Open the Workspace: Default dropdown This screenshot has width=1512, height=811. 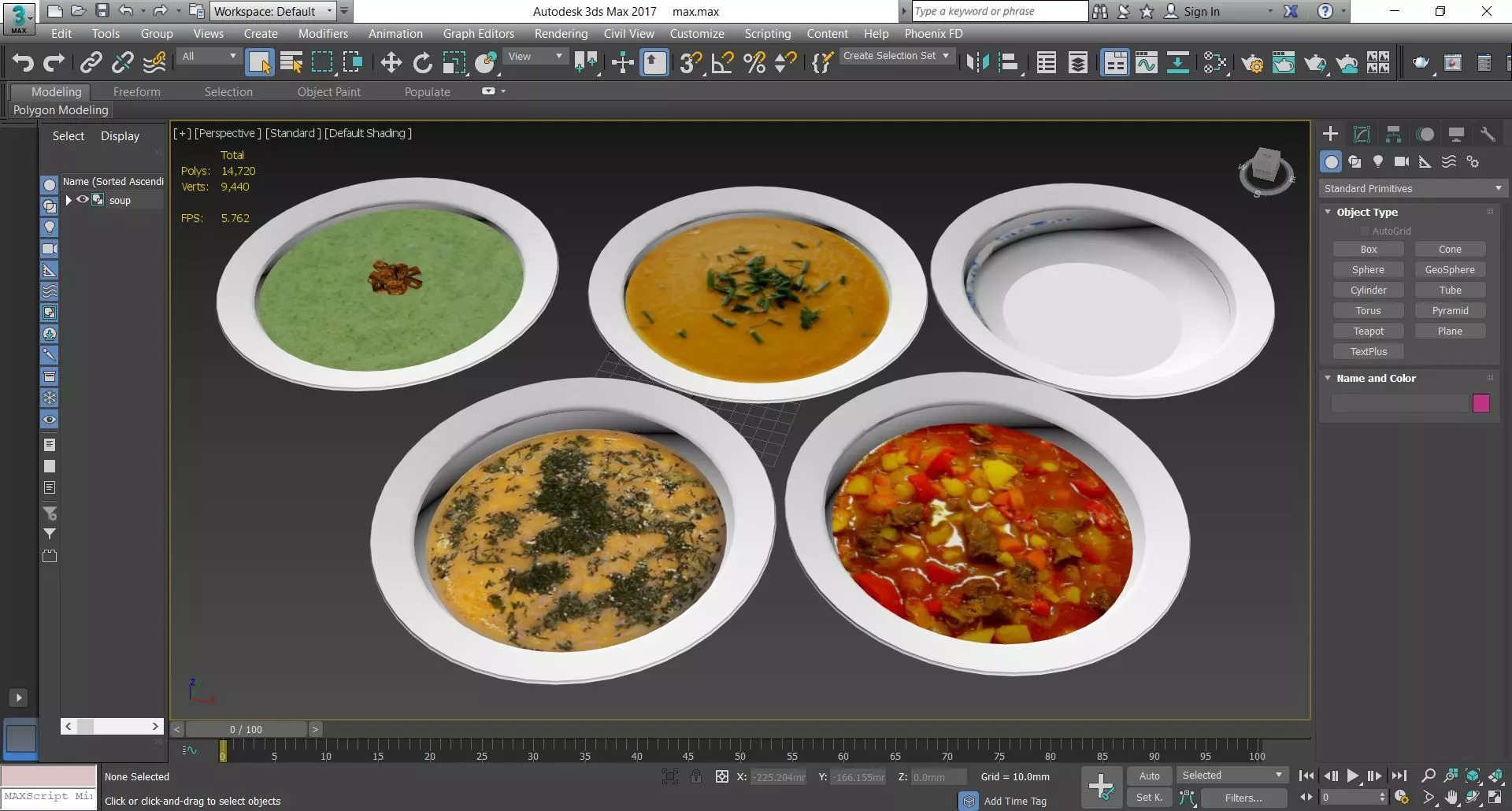(x=273, y=11)
